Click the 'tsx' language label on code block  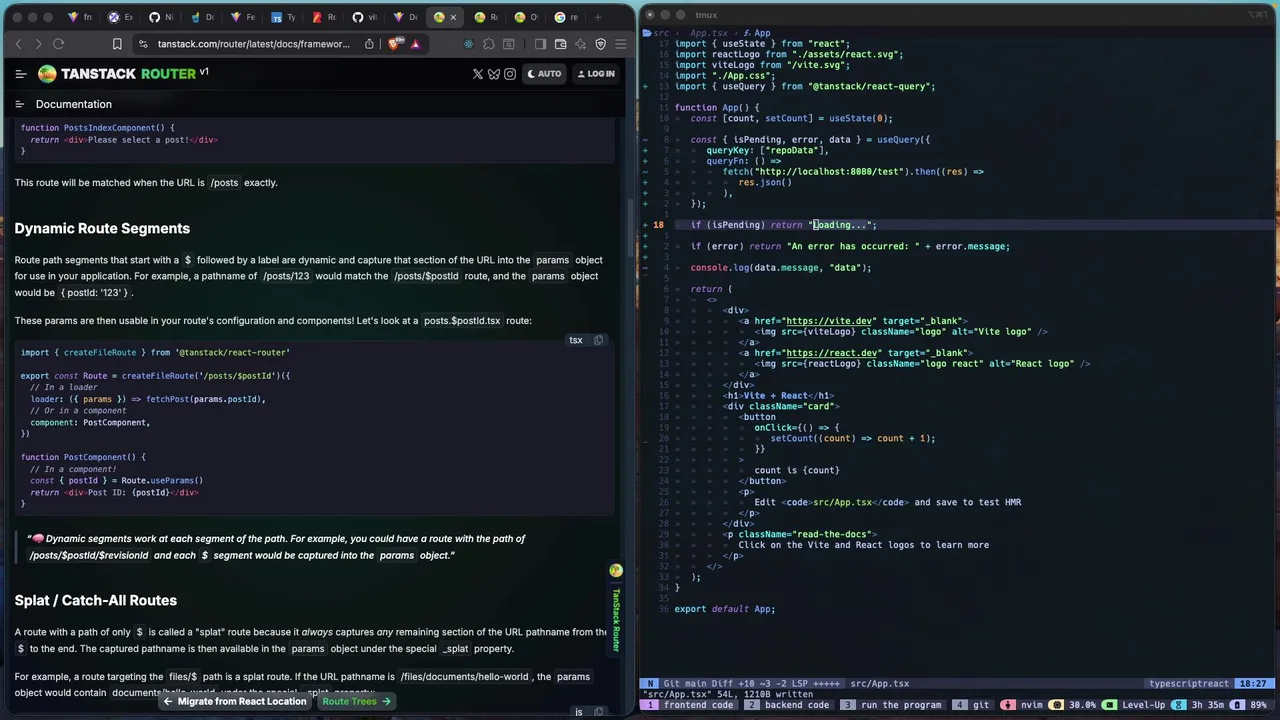(x=576, y=340)
